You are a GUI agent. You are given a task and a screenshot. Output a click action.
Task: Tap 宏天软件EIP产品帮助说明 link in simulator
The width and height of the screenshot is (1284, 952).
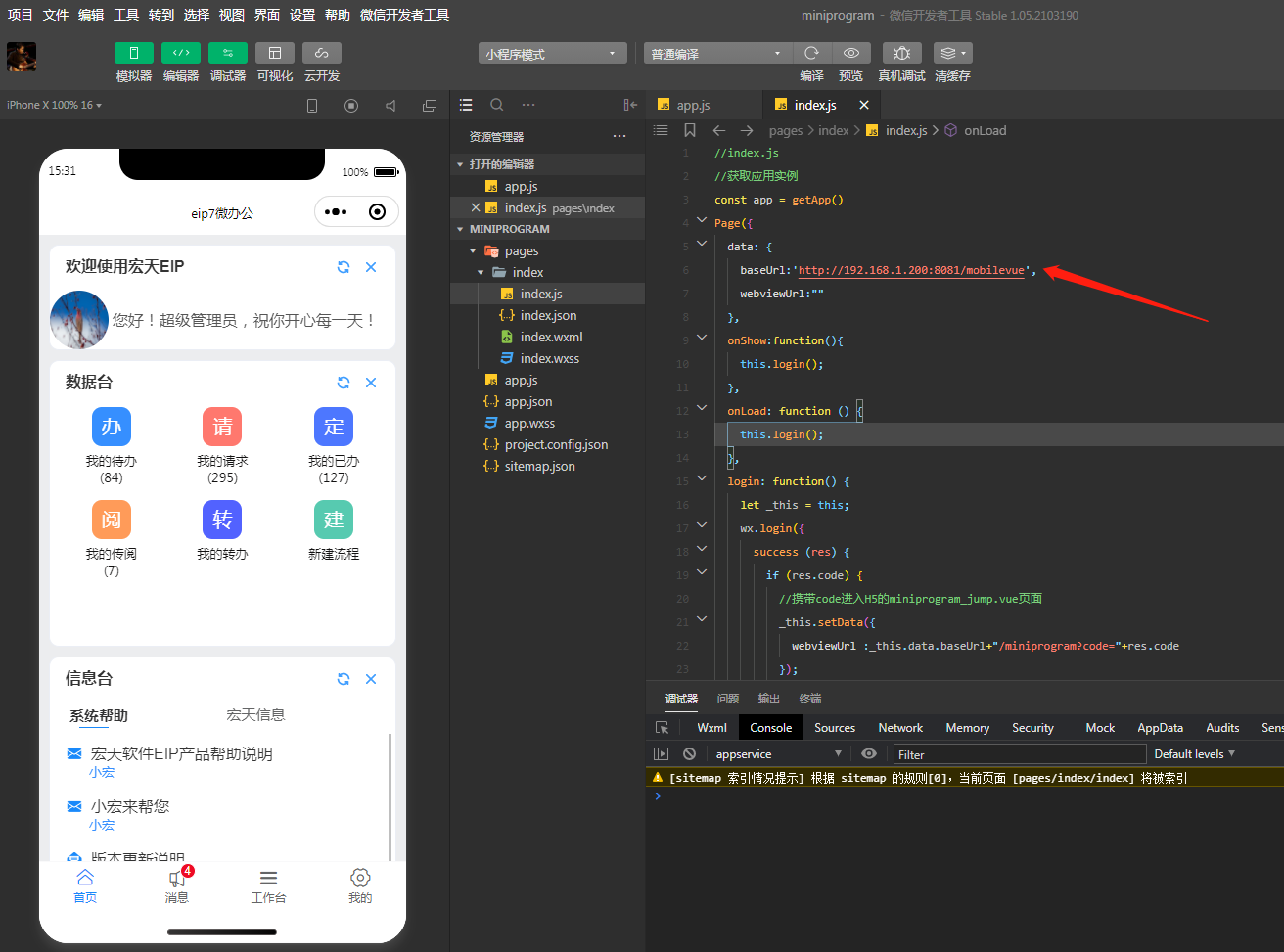[181, 754]
